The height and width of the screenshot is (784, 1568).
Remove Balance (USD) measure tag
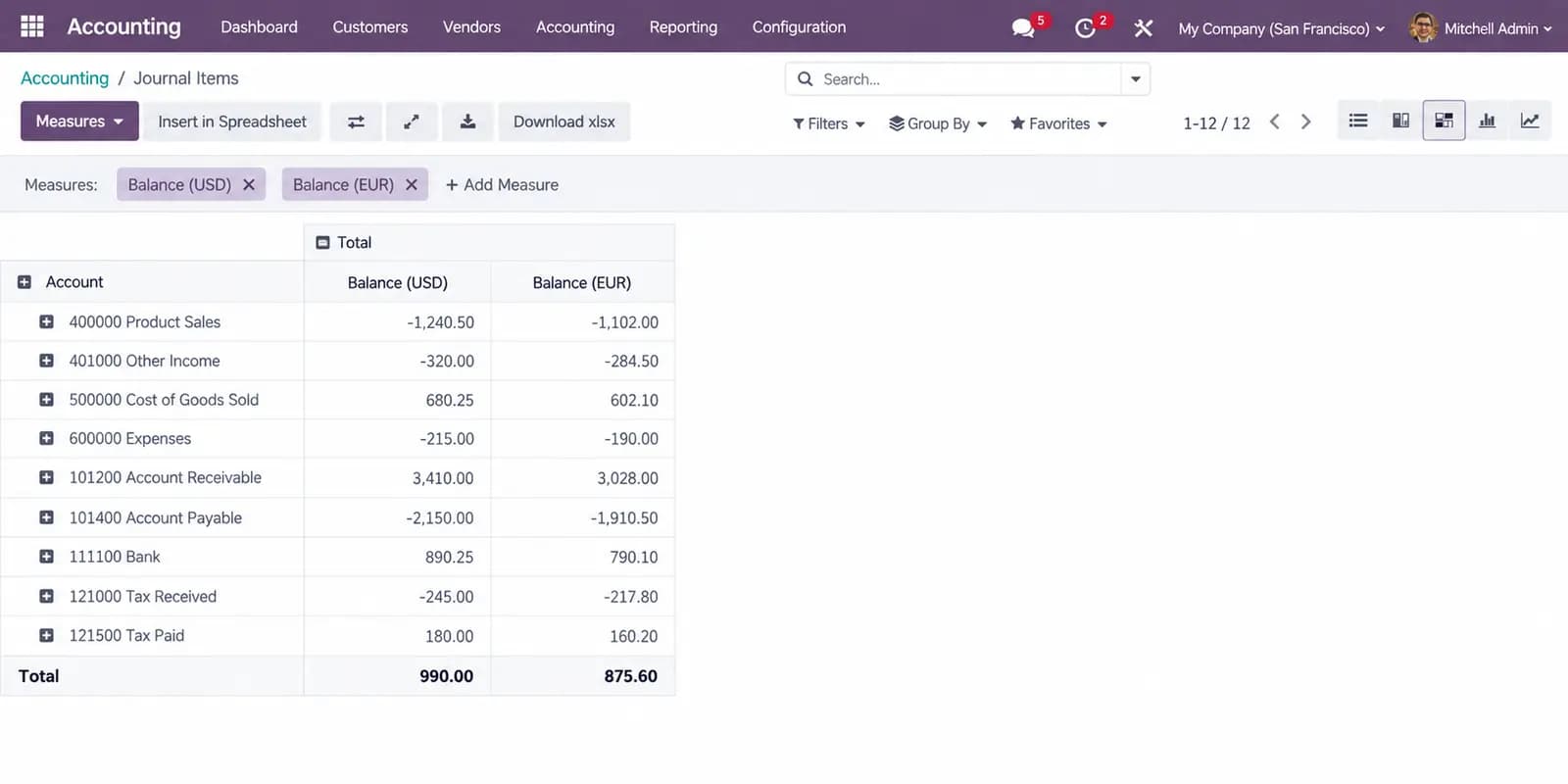[x=249, y=184]
